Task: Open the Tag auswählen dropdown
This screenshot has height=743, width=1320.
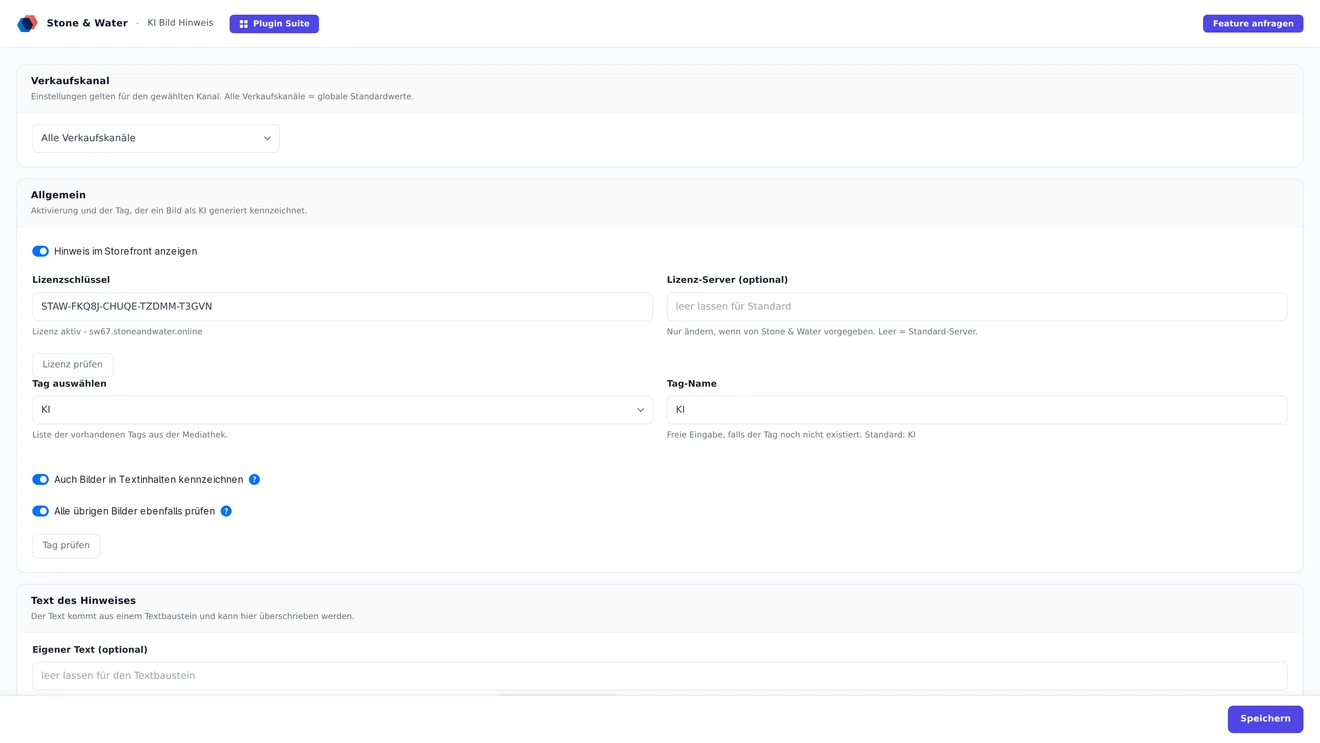Action: point(342,410)
